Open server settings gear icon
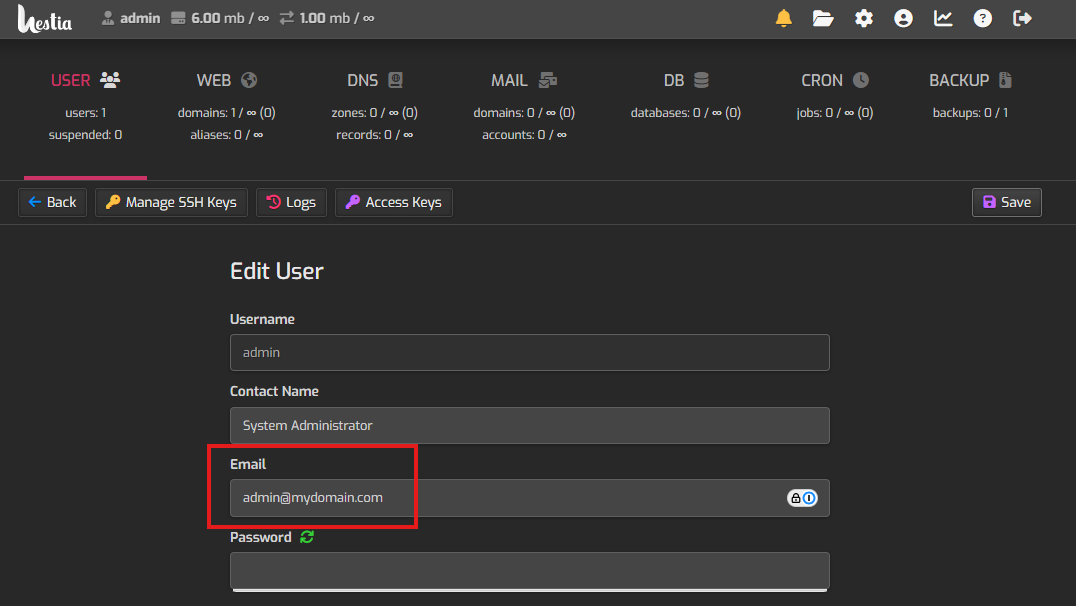 tap(863, 18)
